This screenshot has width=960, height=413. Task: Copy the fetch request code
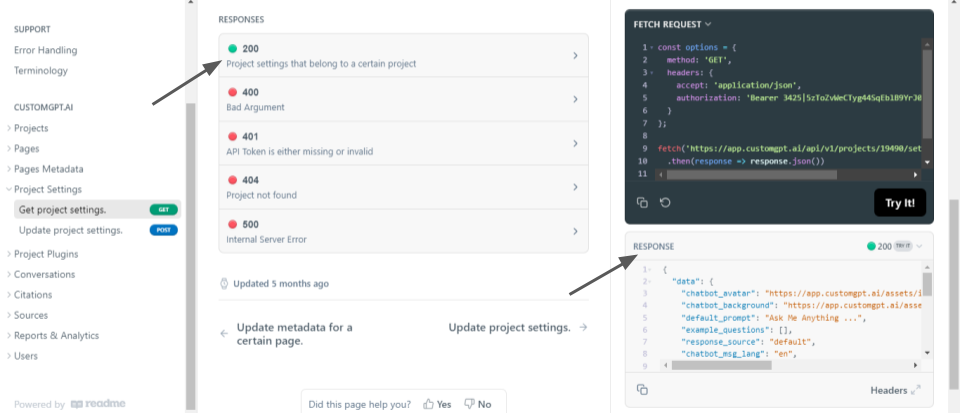pyautogui.click(x=642, y=203)
